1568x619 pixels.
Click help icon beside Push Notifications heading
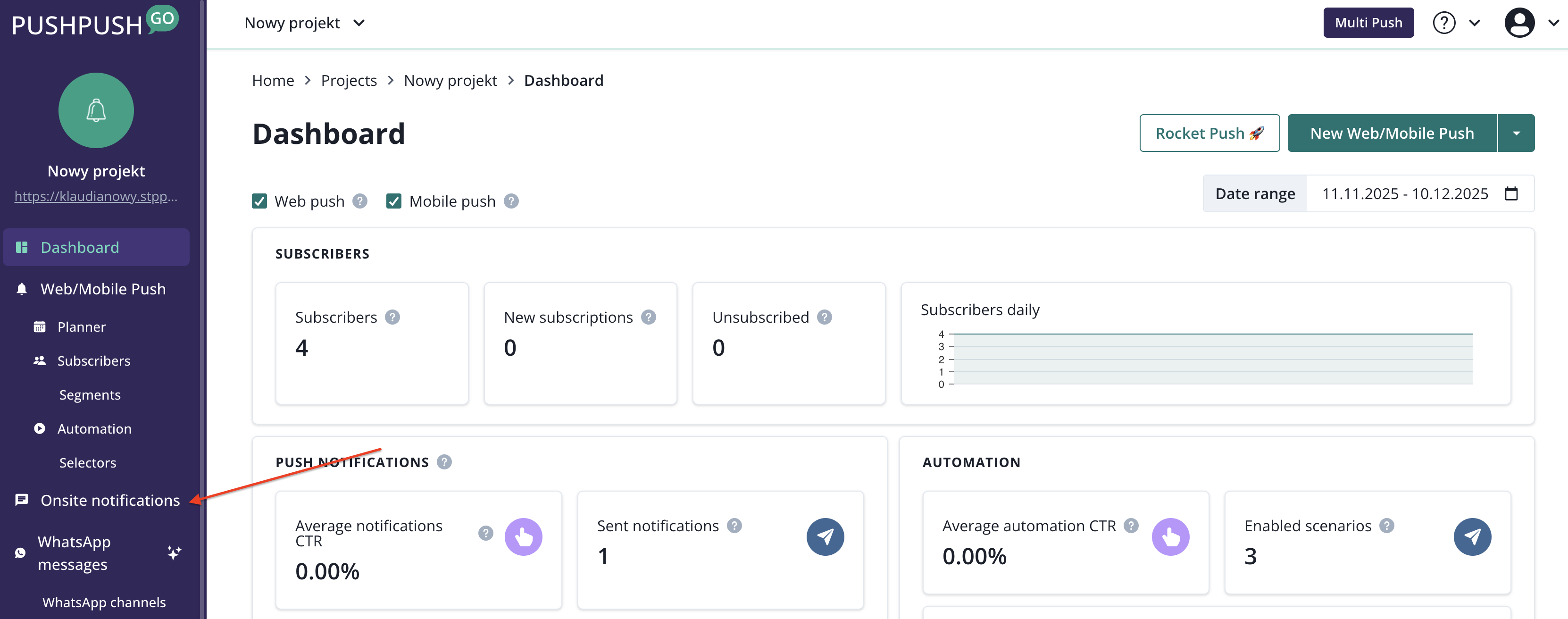click(x=444, y=462)
